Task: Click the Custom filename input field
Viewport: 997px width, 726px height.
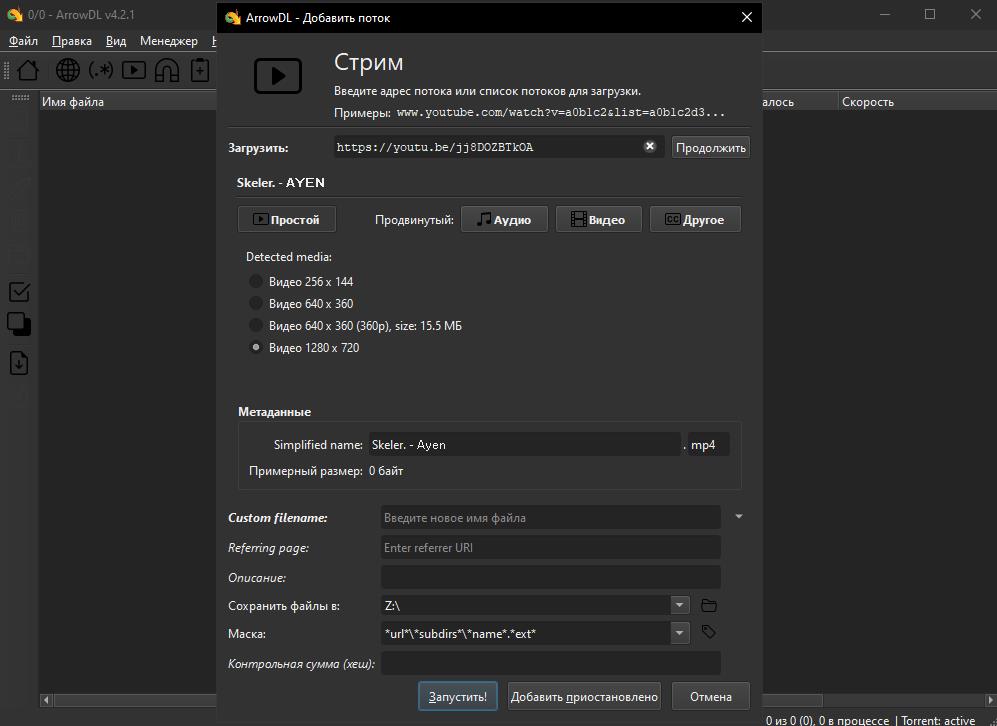Action: pyautogui.click(x=550, y=518)
